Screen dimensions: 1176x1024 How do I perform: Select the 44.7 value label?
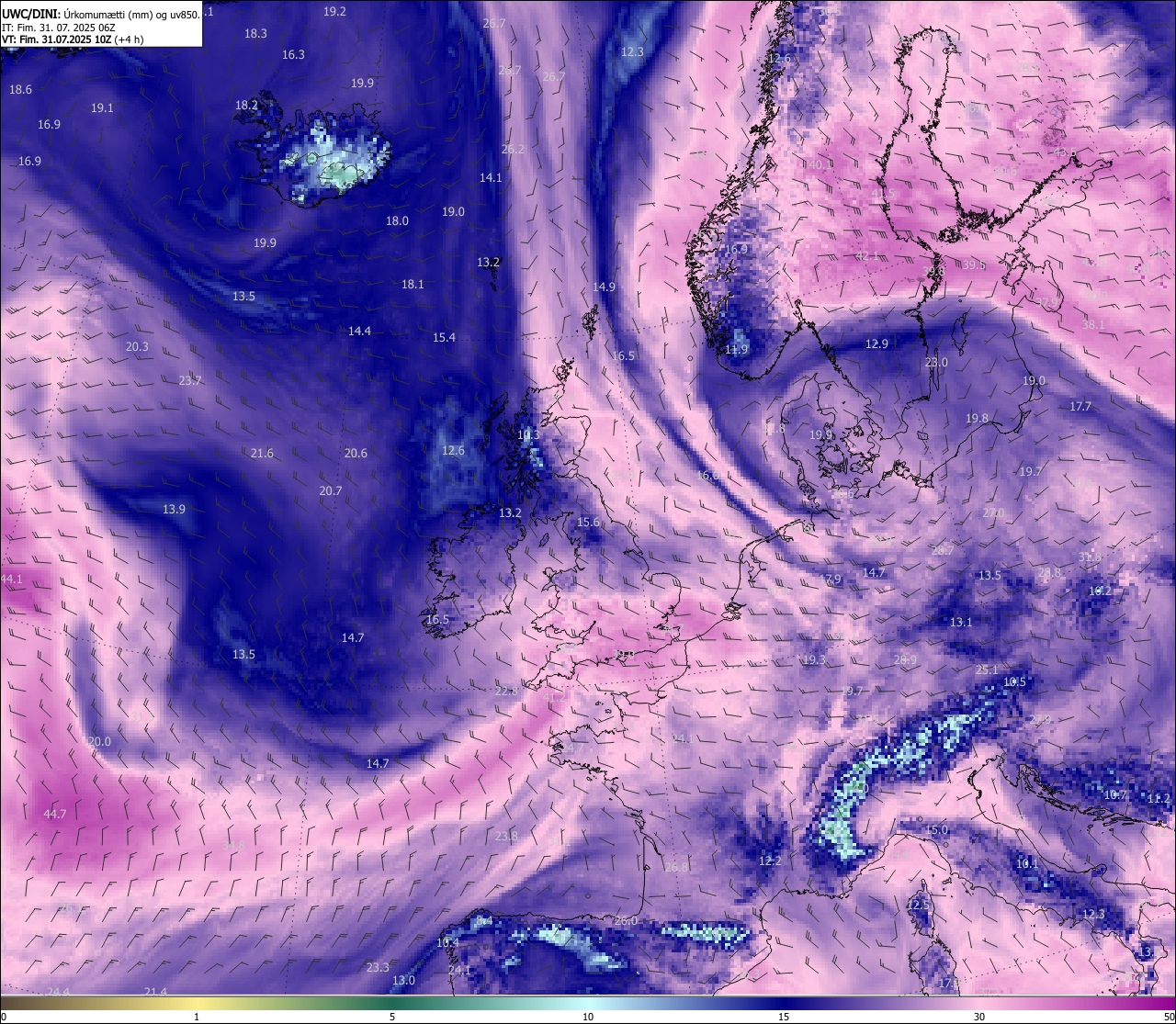coord(54,814)
